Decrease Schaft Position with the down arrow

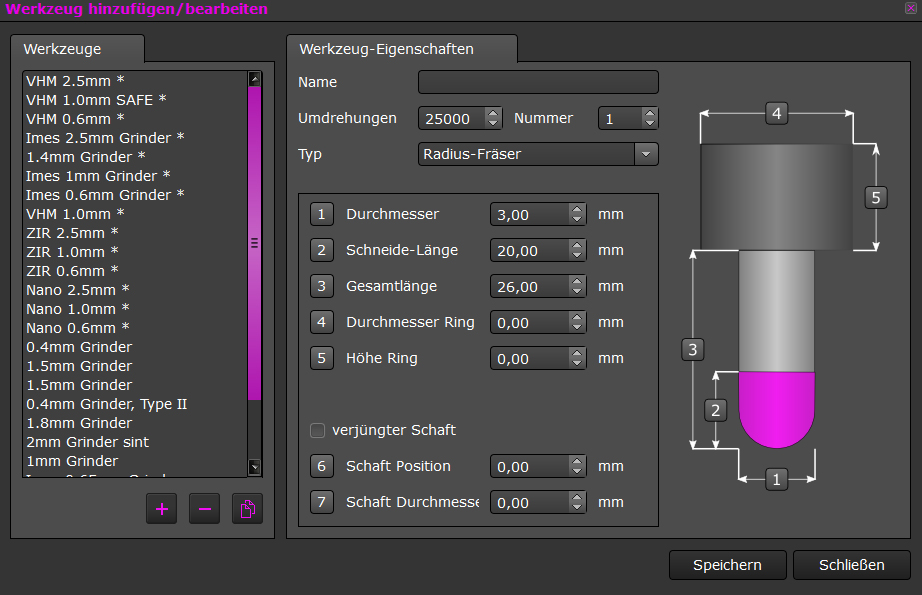pyautogui.click(x=577, y=472)
